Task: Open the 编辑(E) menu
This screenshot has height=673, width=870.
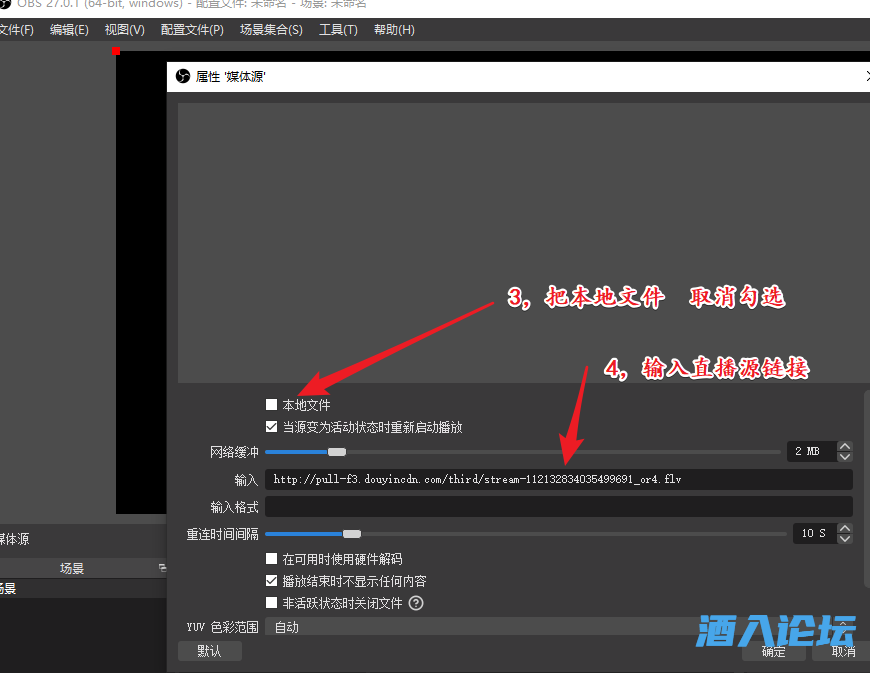Action: (x=69, y=30)
